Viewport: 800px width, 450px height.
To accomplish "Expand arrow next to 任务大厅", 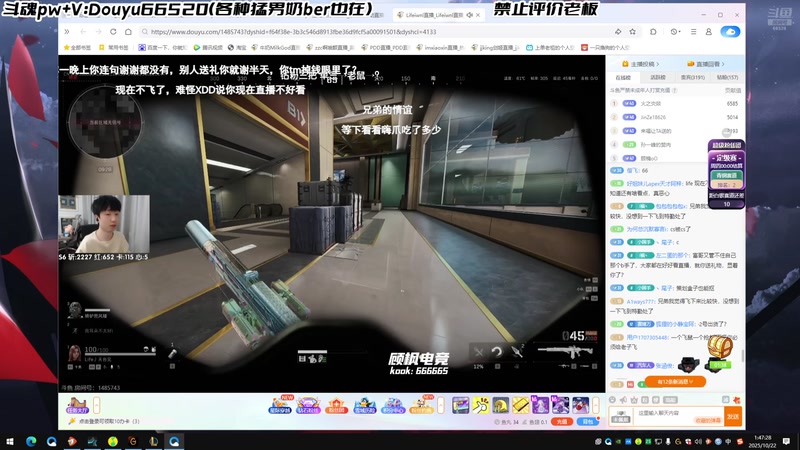I will click(x=96, y=406).
